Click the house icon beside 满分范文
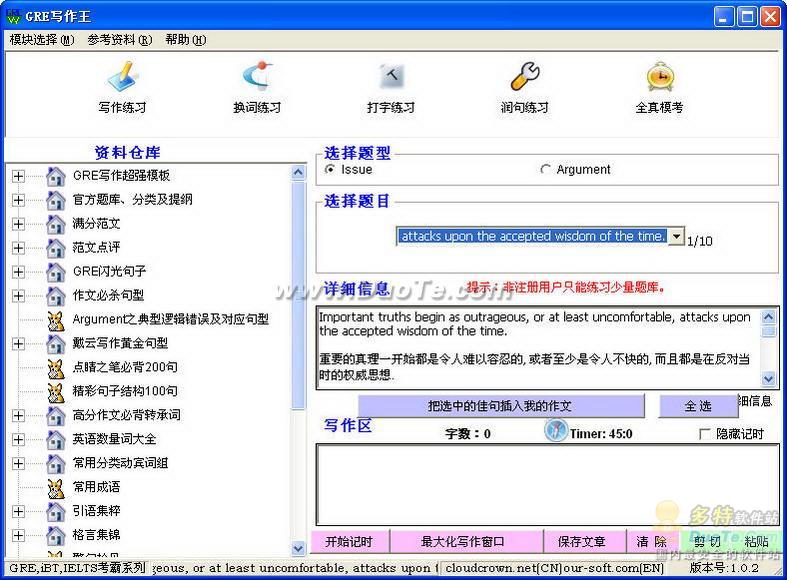 click(x=56, y=224)
